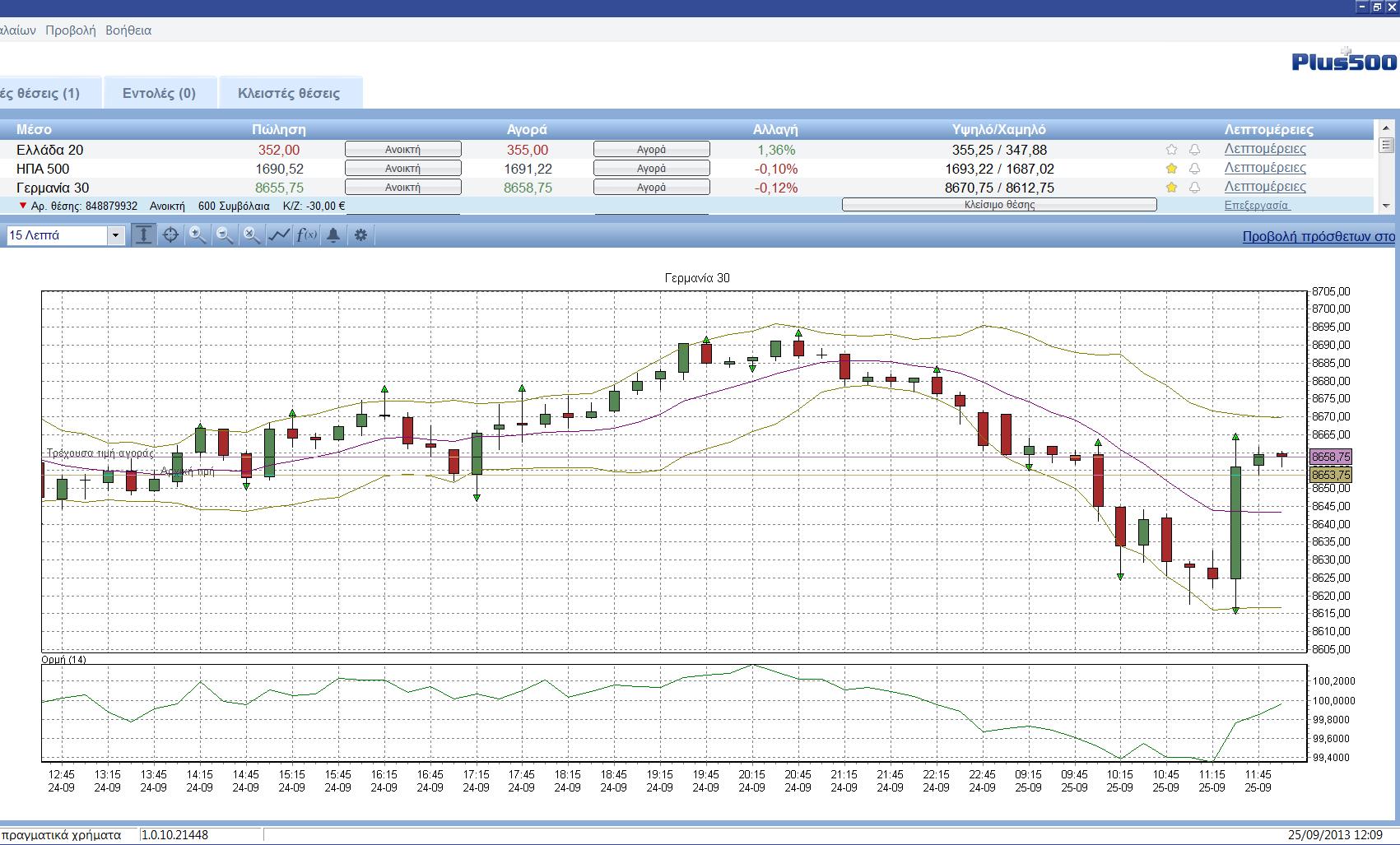The image size is (1400, 845).
Task: Open Λεπτομέρειες link for ΗΠΑ 500
Action: point(1265,168)
